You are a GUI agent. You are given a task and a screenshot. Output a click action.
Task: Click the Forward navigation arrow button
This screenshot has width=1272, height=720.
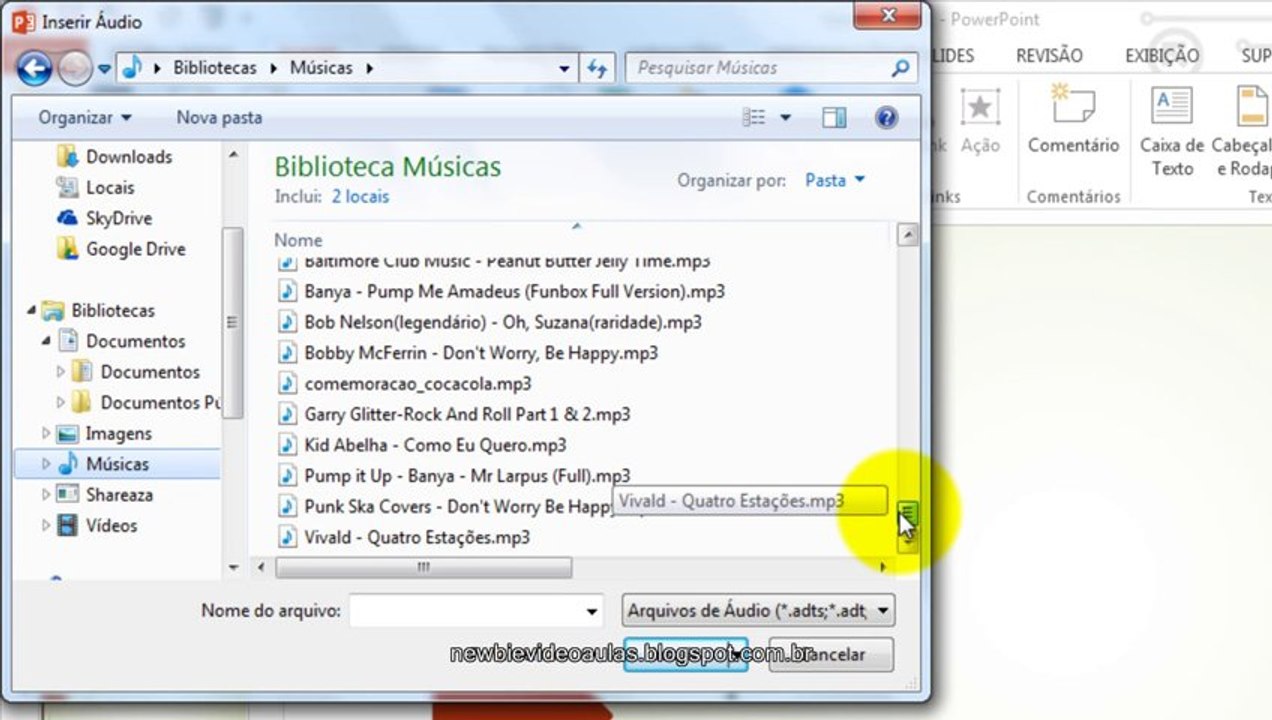click(74, 68)
